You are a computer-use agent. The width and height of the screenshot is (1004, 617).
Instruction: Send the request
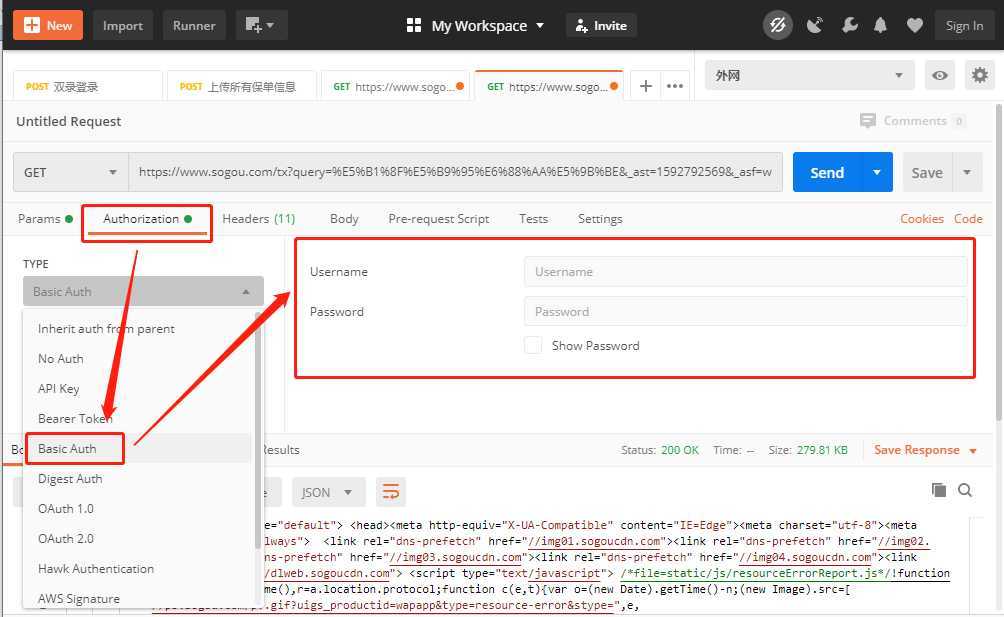(827, 172)
